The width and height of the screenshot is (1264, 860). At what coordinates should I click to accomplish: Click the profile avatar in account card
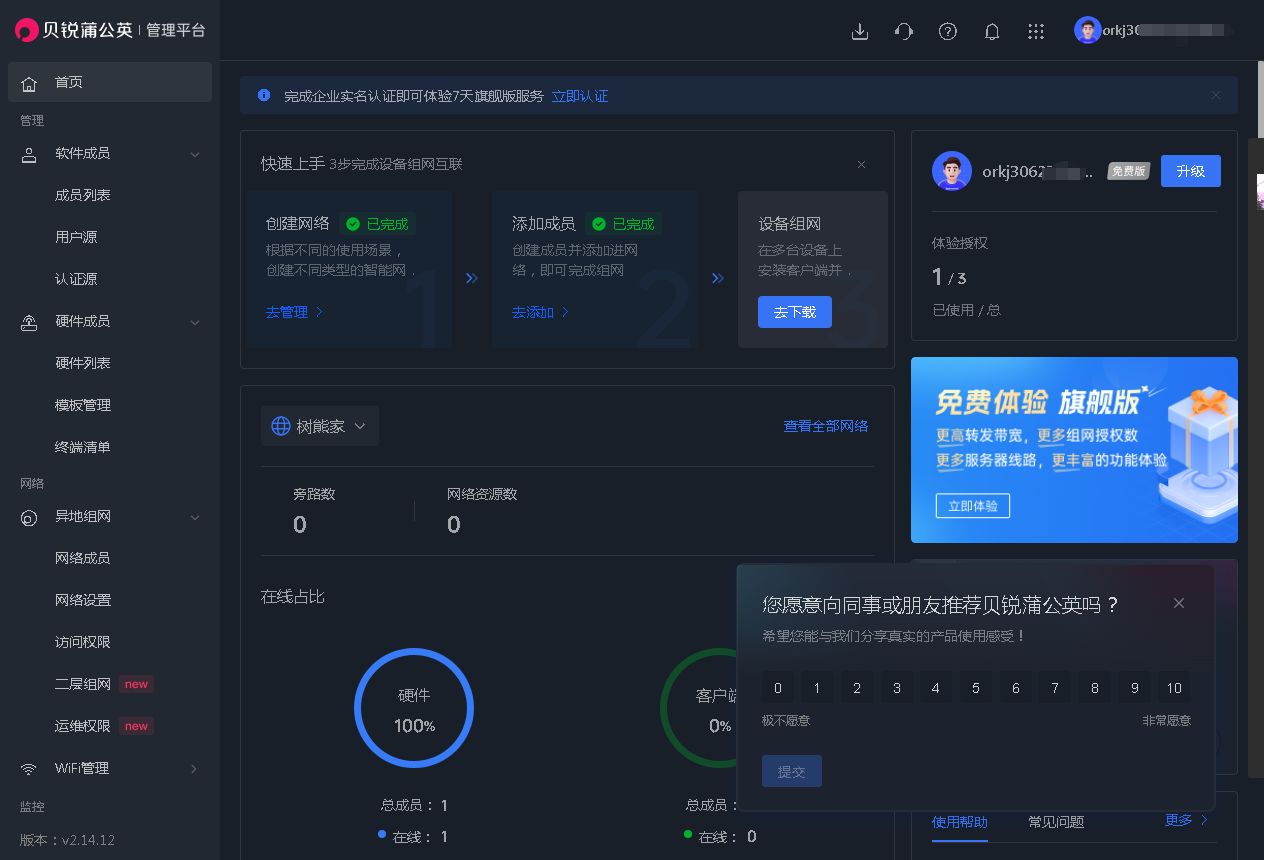(x=952, y=171)
